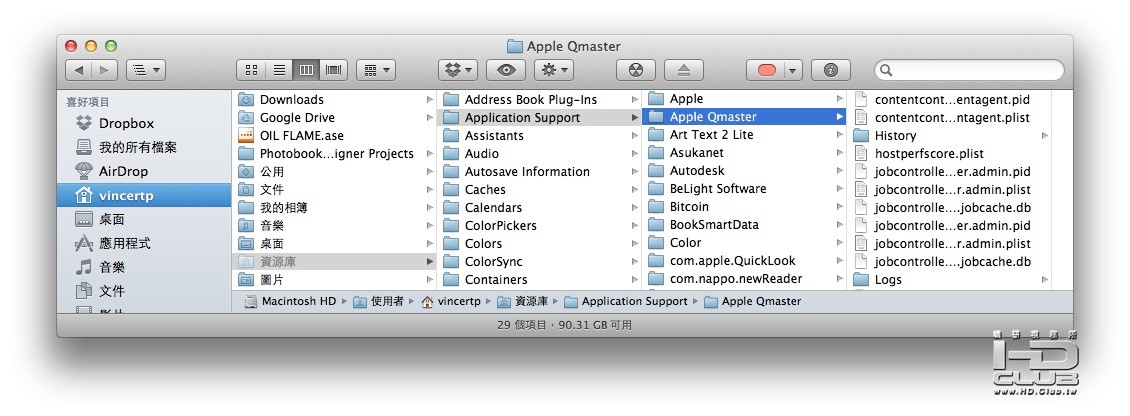Select the Bitcoin folder
Image resolution: width=1130 pixels, height=416 pixels.
[x=744, y=207]
